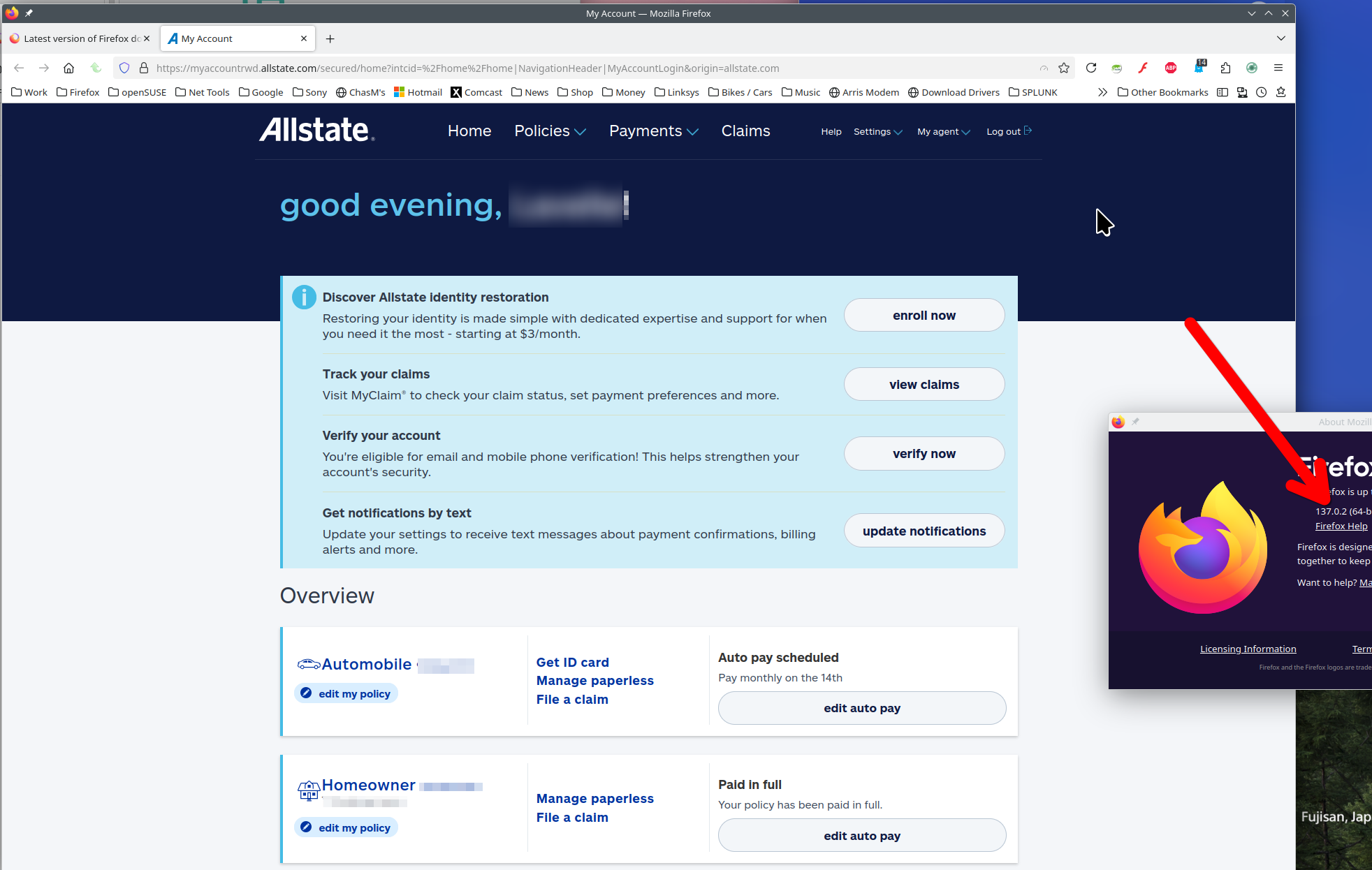Open Claims in Allstate navigation

pos(745,131)
